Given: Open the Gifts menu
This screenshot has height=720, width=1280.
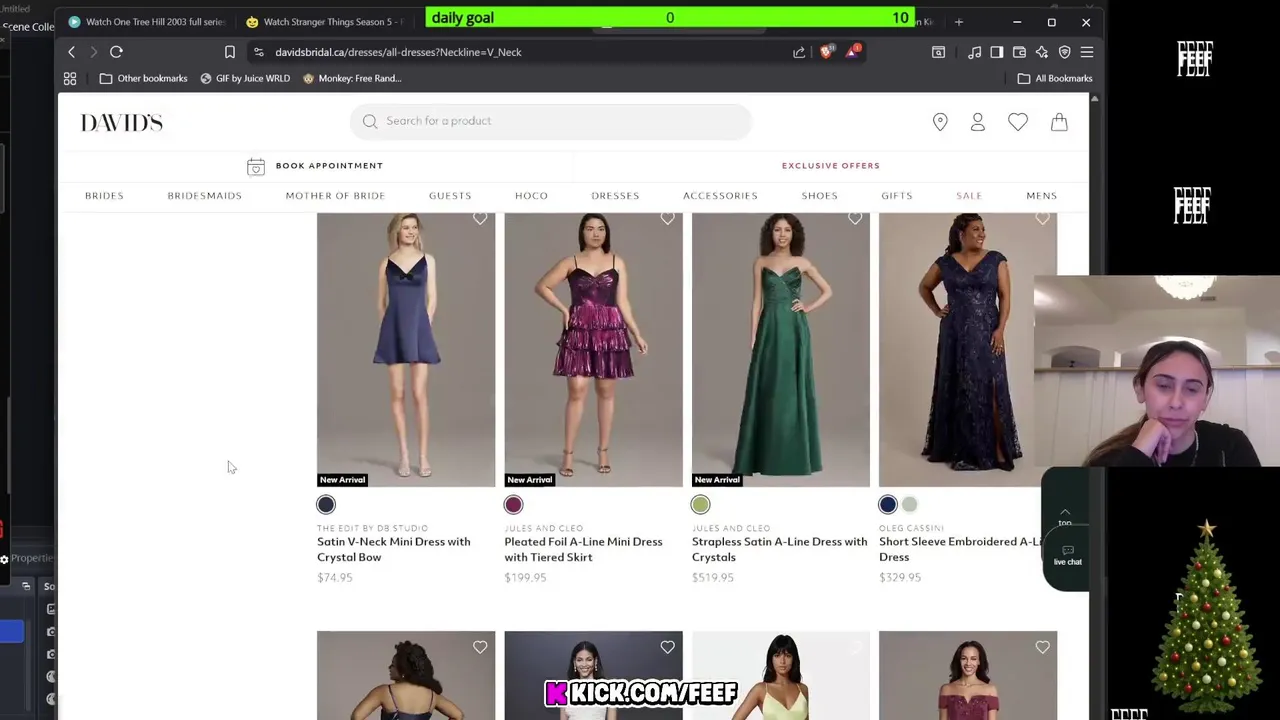Looking at the screenshot, I should click(897, 196).
